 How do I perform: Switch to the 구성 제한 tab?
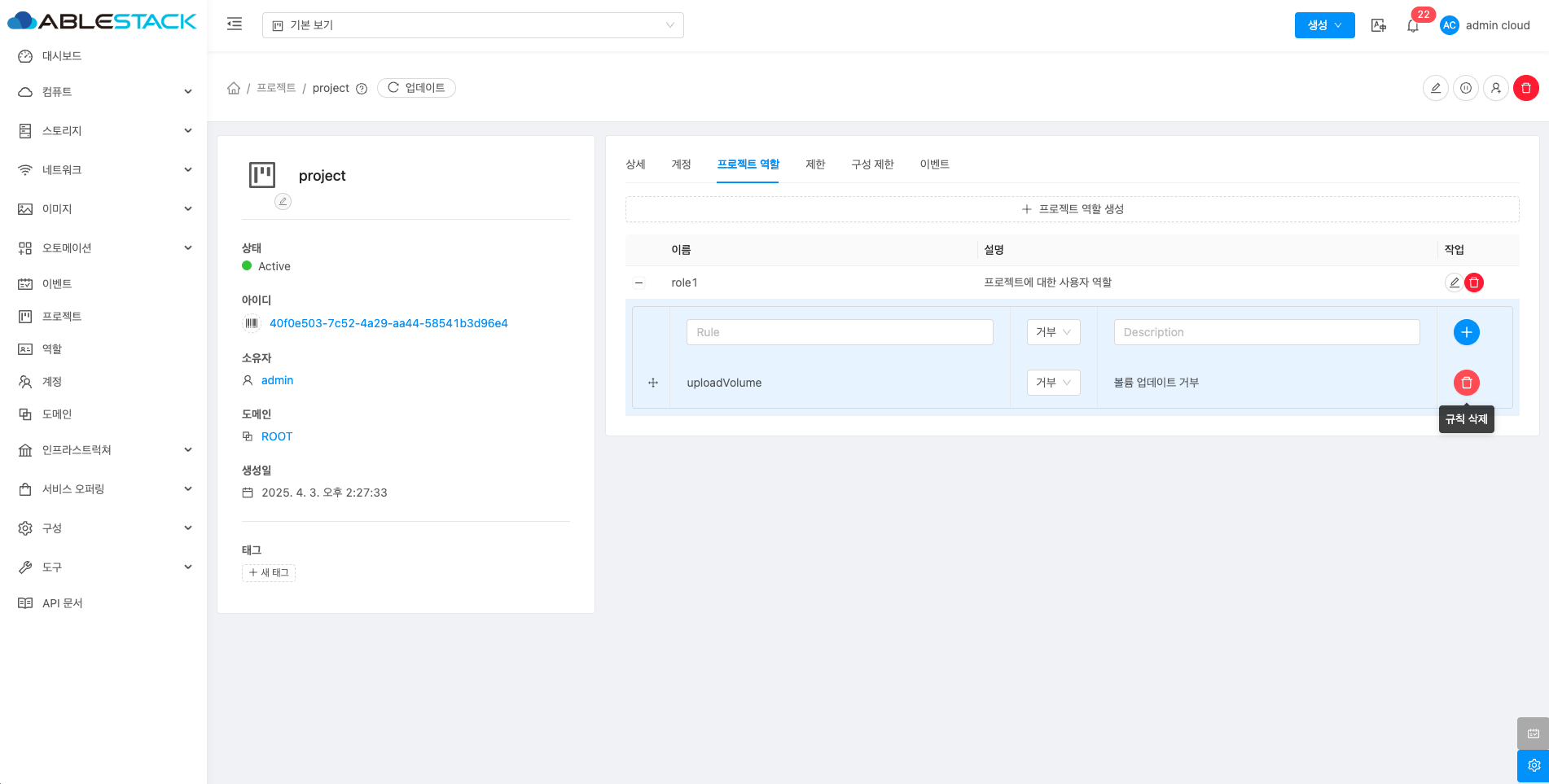tap(872, 164)
